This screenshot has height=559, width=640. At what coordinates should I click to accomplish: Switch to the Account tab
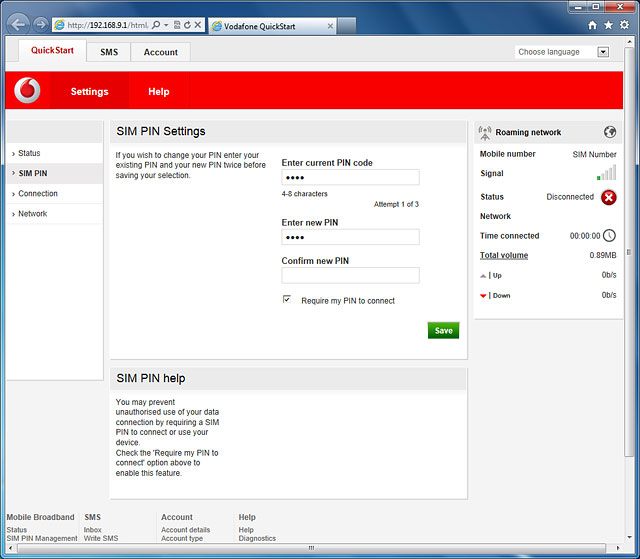pos(160,52)
